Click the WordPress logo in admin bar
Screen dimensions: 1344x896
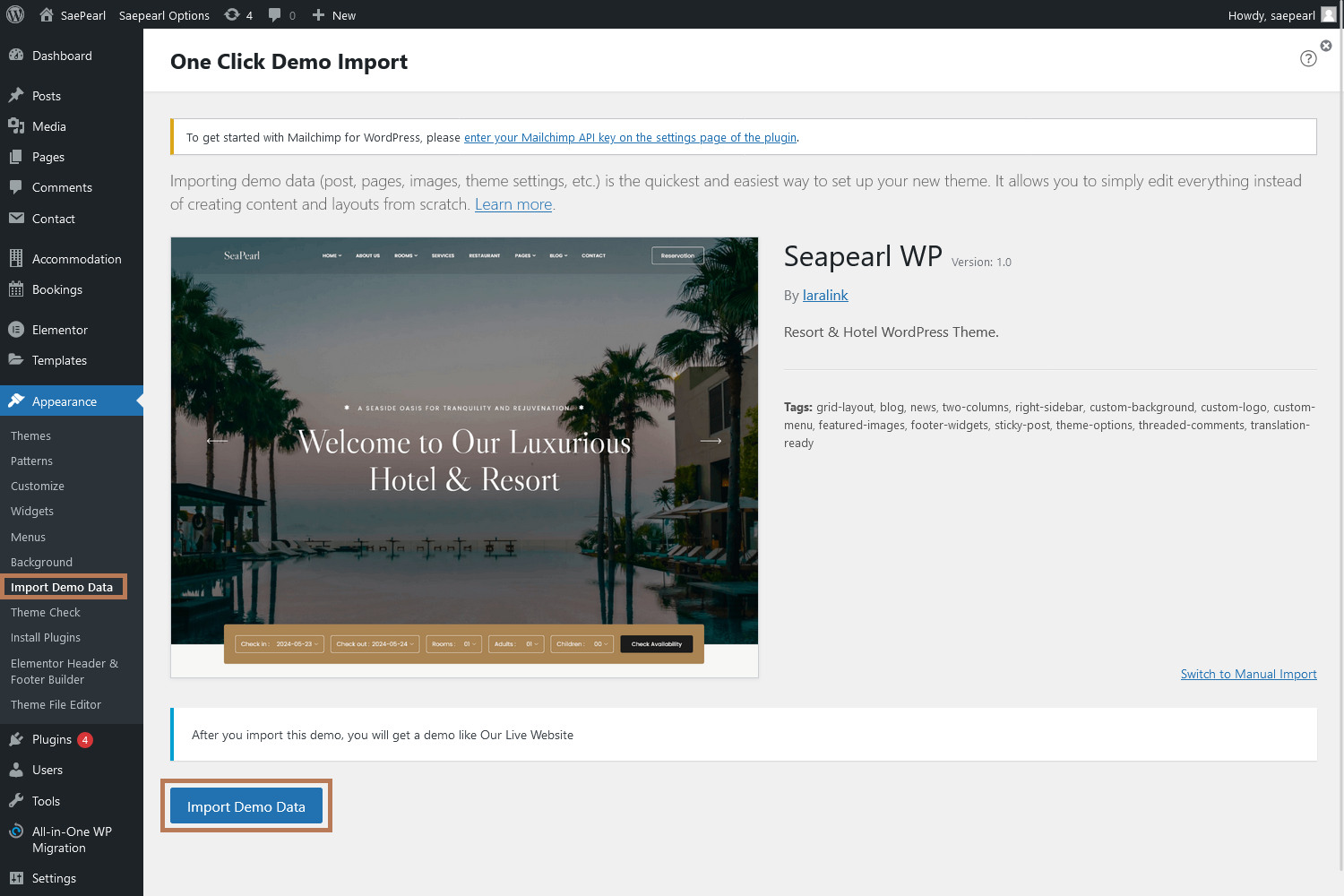point(15,14)
